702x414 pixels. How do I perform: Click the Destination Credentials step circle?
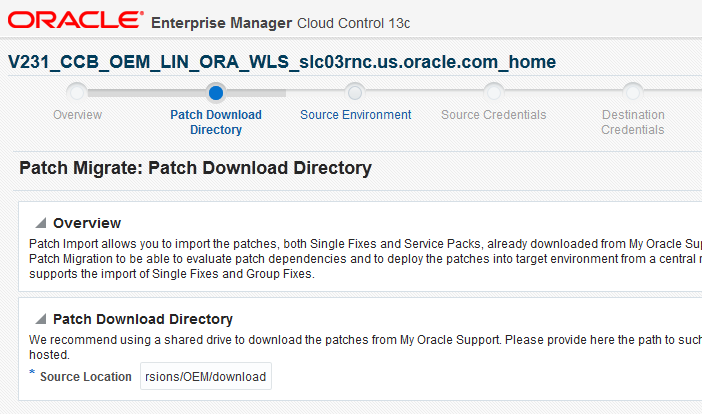tap(633, 93)
